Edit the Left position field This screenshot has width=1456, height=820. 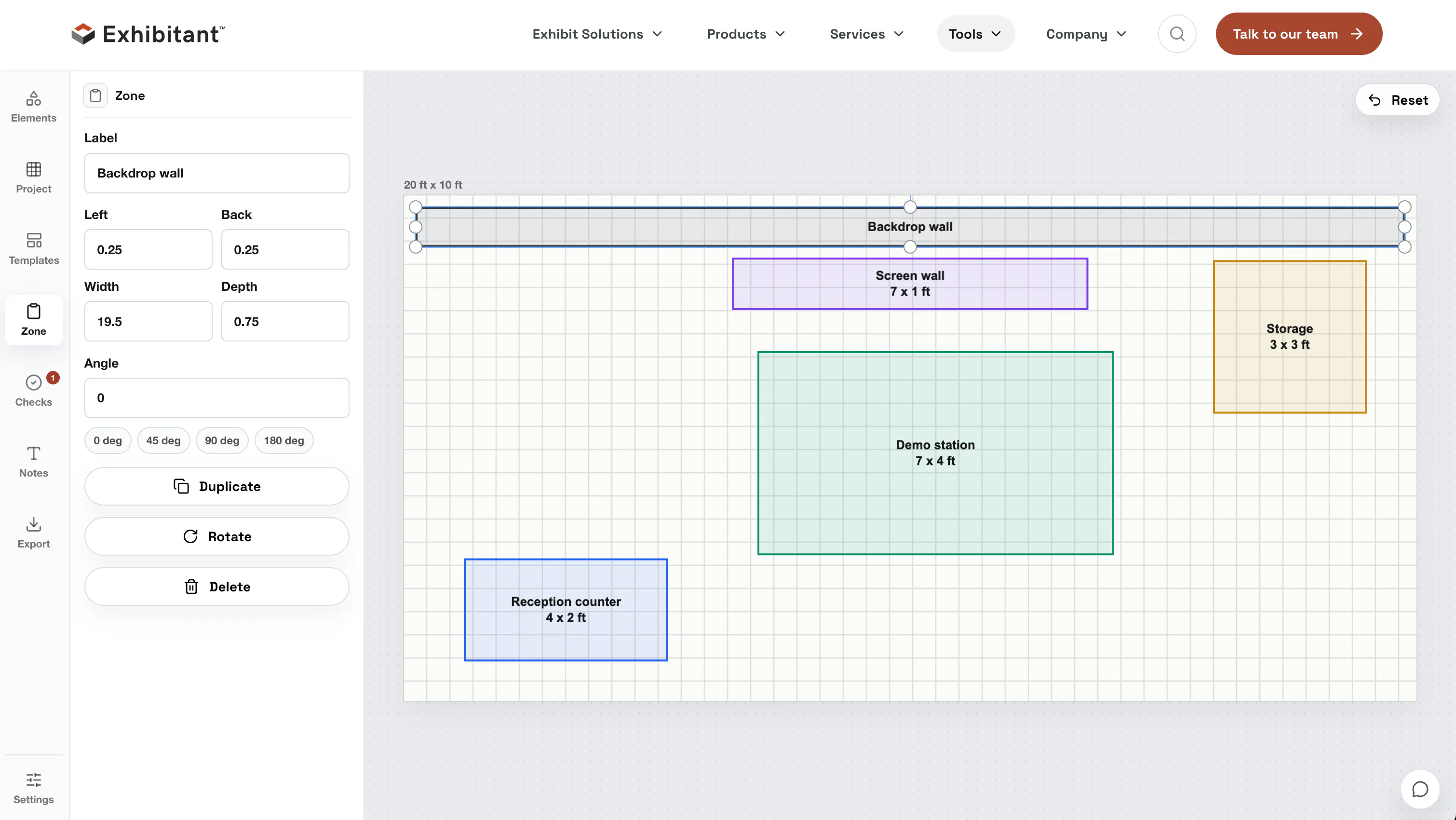148,249
